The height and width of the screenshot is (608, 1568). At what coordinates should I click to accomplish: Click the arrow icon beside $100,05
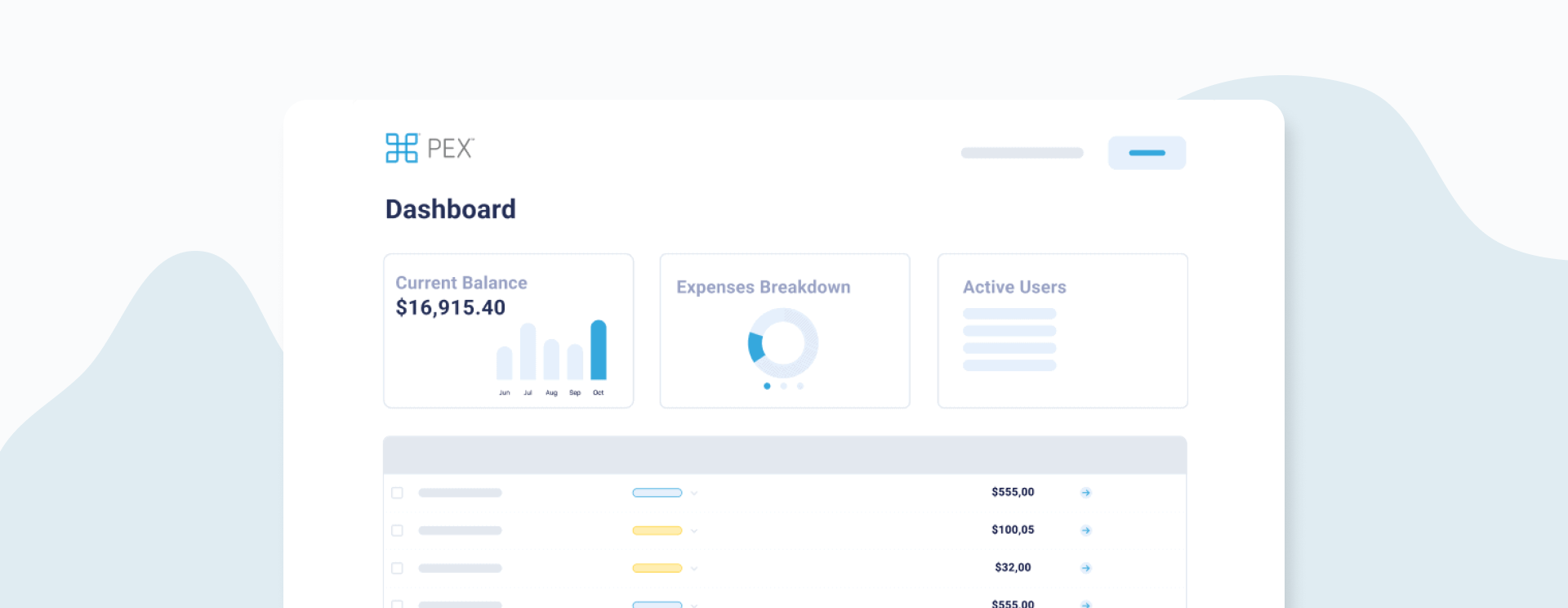tap(1085, 530)
